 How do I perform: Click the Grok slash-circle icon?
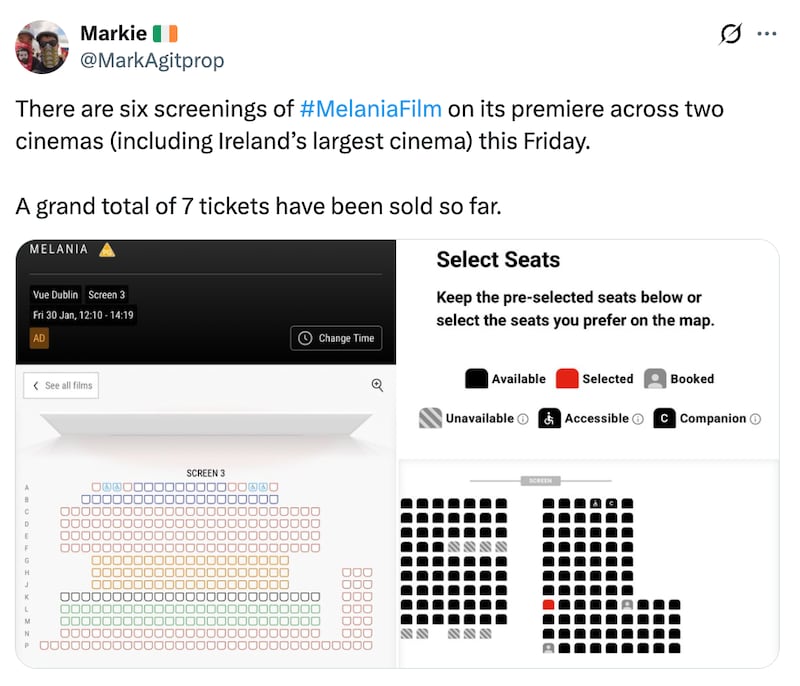pos(731,34)
